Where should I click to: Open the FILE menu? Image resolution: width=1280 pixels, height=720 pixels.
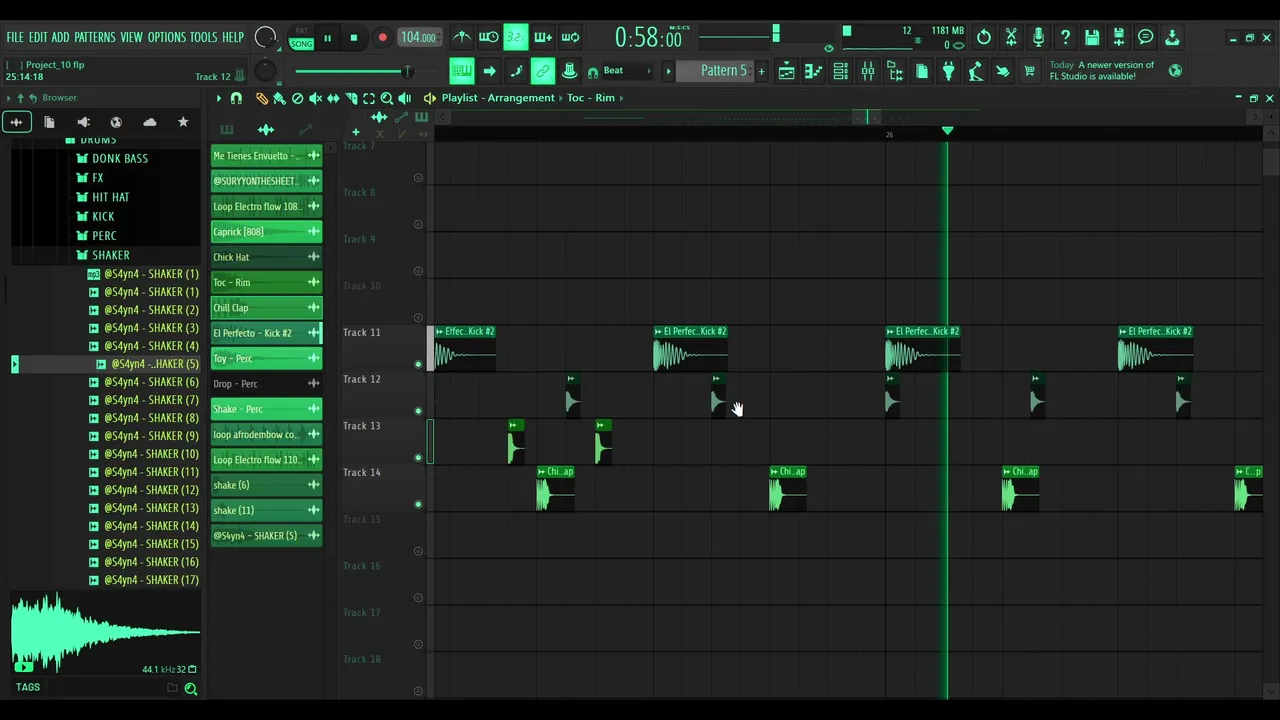point(15,38)
